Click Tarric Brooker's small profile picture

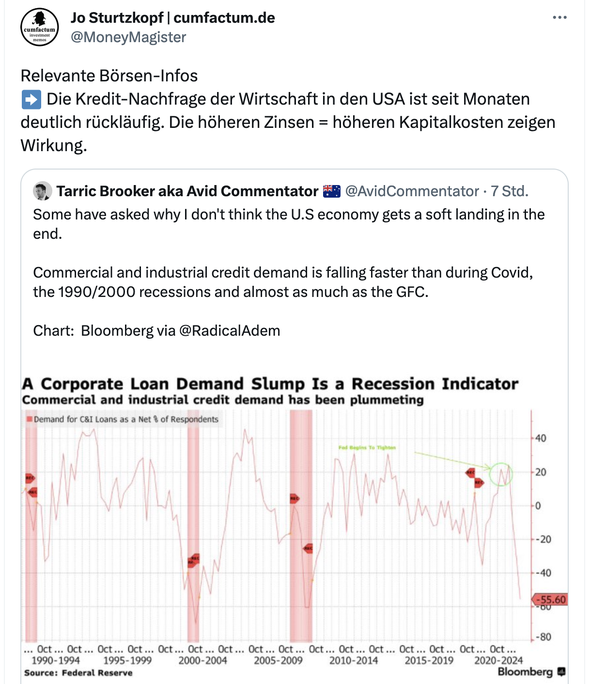point(42,191)
